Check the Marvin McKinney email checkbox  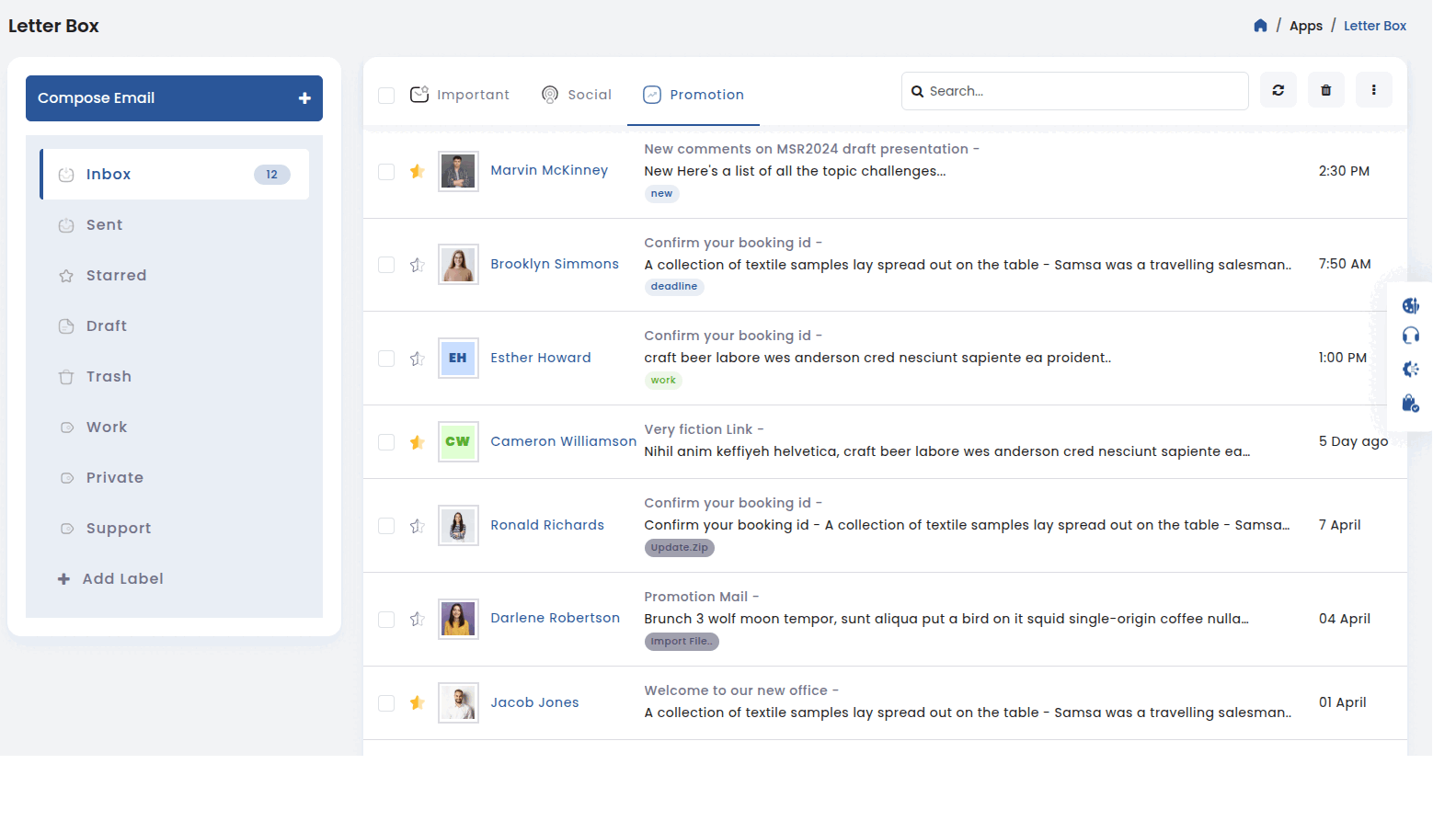[386, 172]
